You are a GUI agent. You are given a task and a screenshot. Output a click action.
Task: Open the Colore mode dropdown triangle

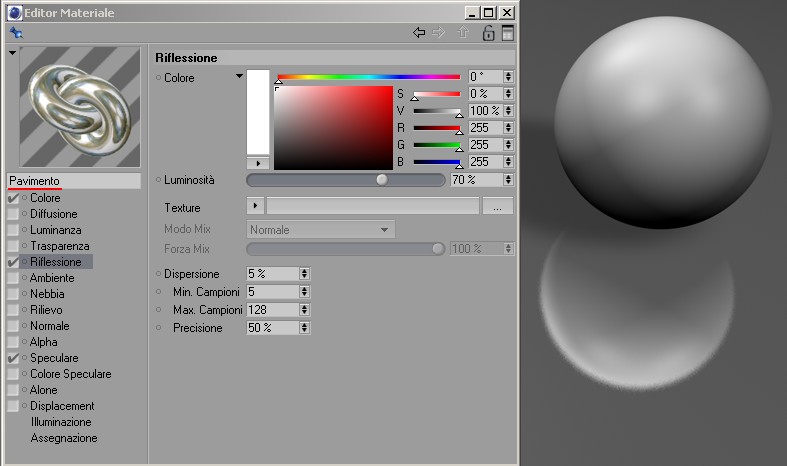[239, 76]
